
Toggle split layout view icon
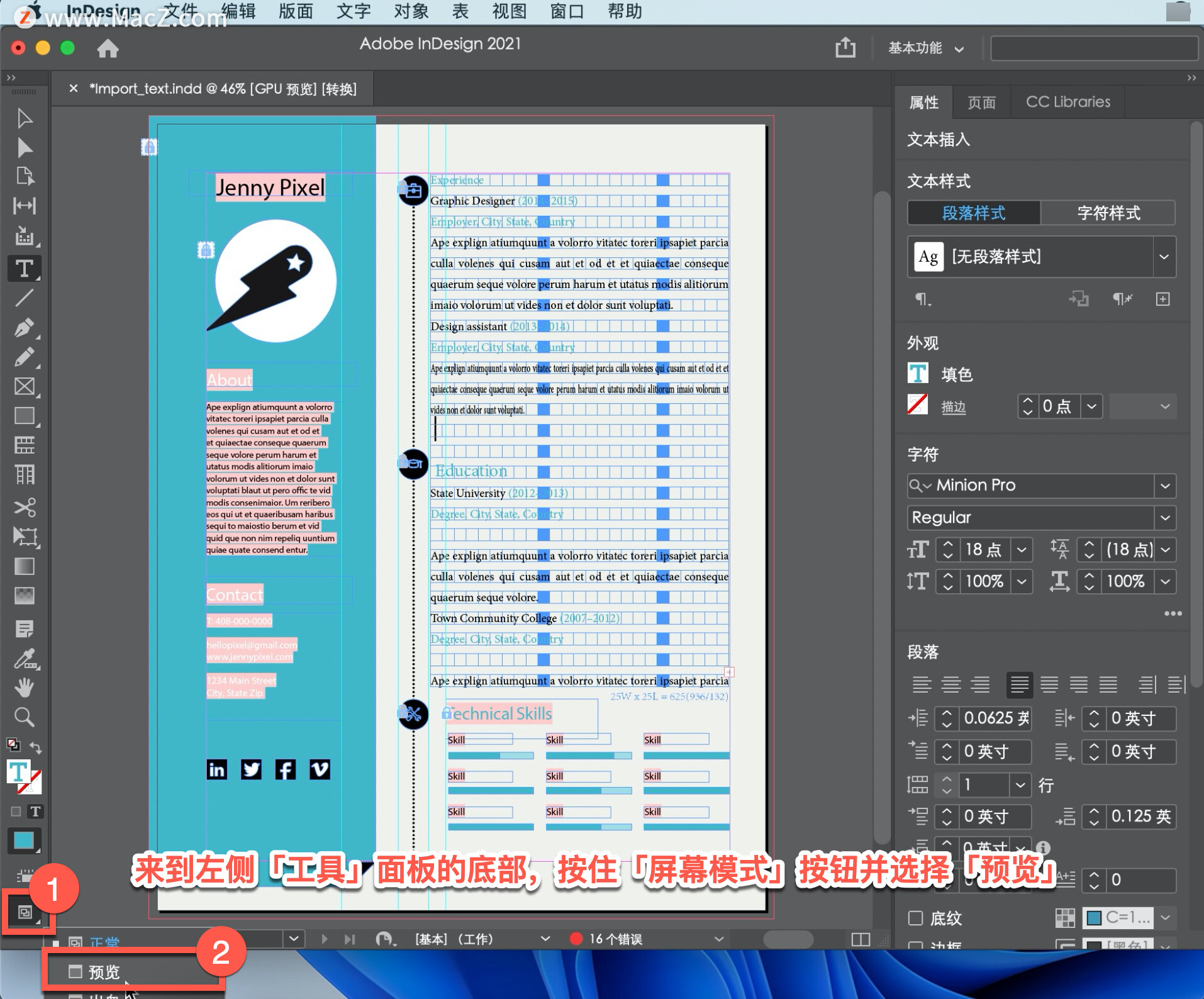point(860,939)
